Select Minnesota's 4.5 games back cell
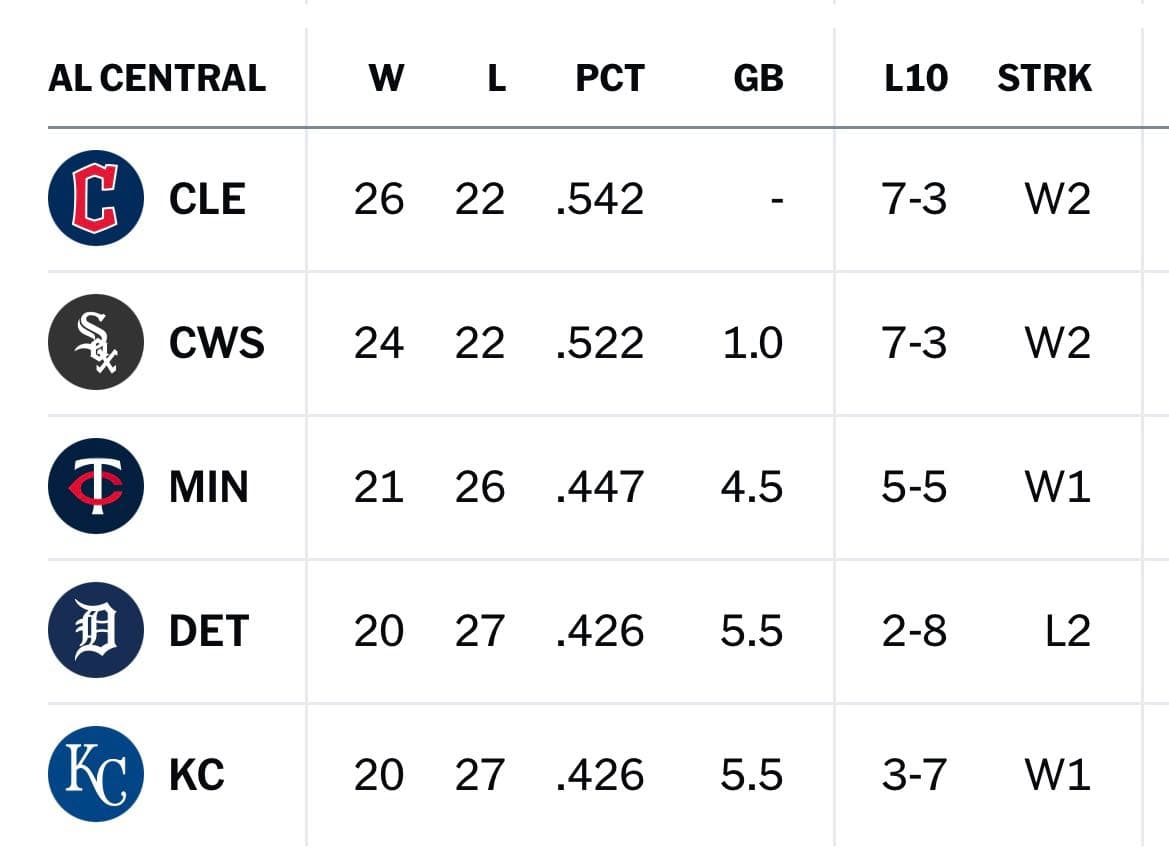This screenshot has width=1169, height=865. (752, 487)
